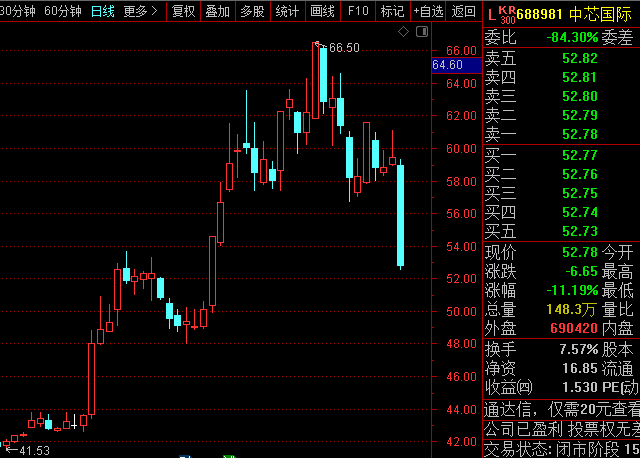Open the 多股 multi-stock view
This screenshot has width=640, height=458.
pos(252,11)
